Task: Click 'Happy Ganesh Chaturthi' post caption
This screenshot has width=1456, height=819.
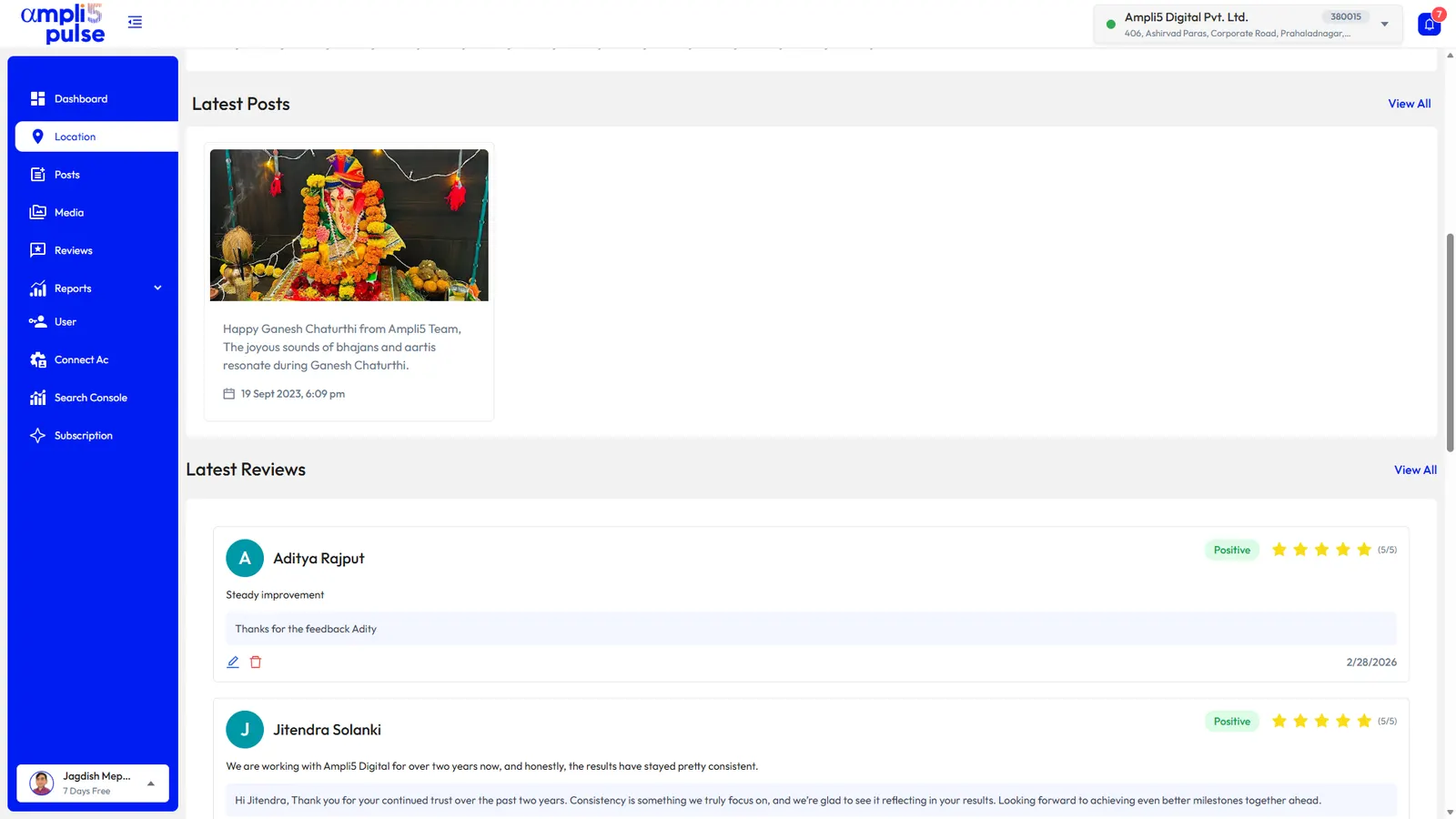Action: (342, 347)
